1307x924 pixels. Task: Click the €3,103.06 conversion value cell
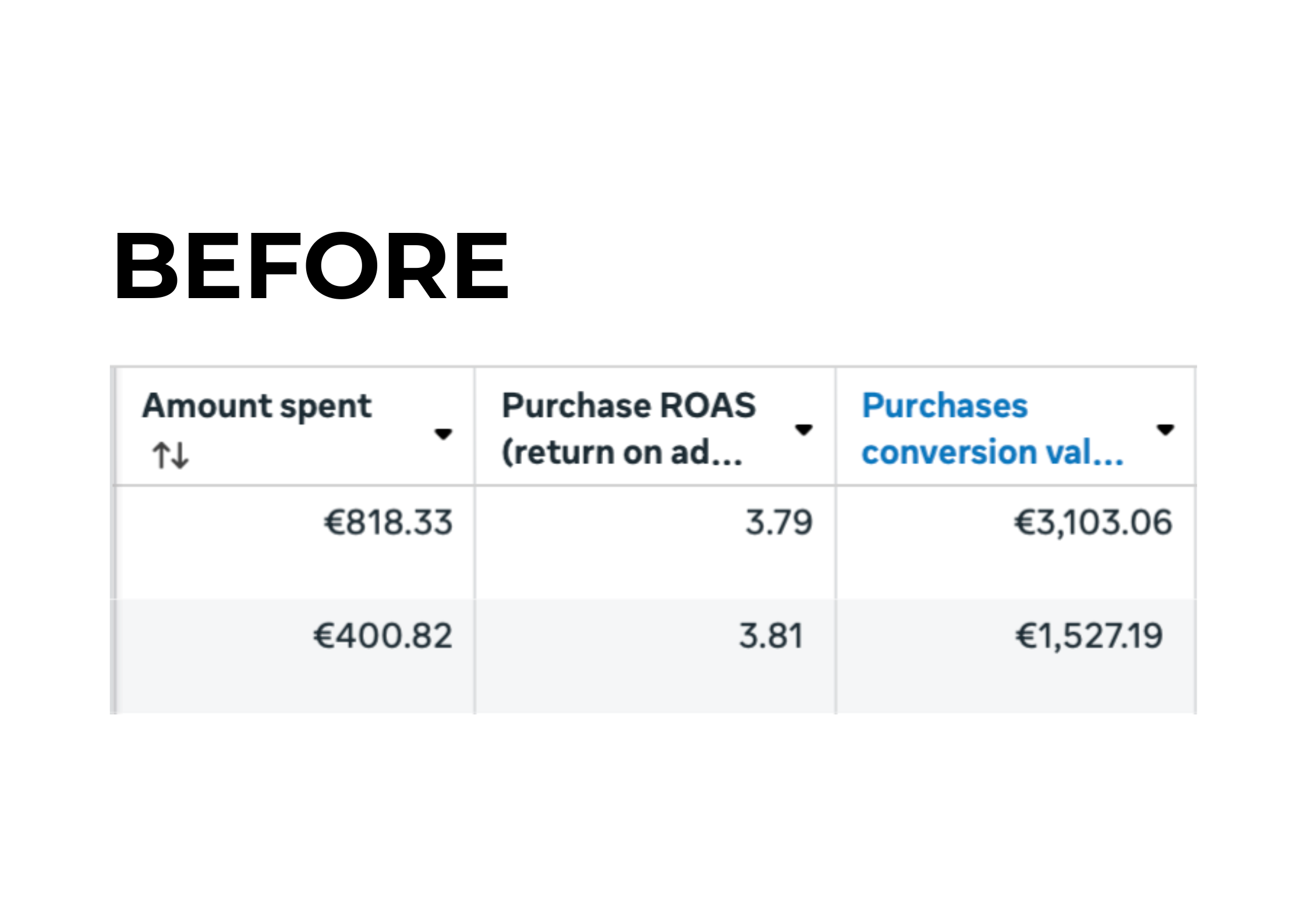click(x=1093, y=522)
